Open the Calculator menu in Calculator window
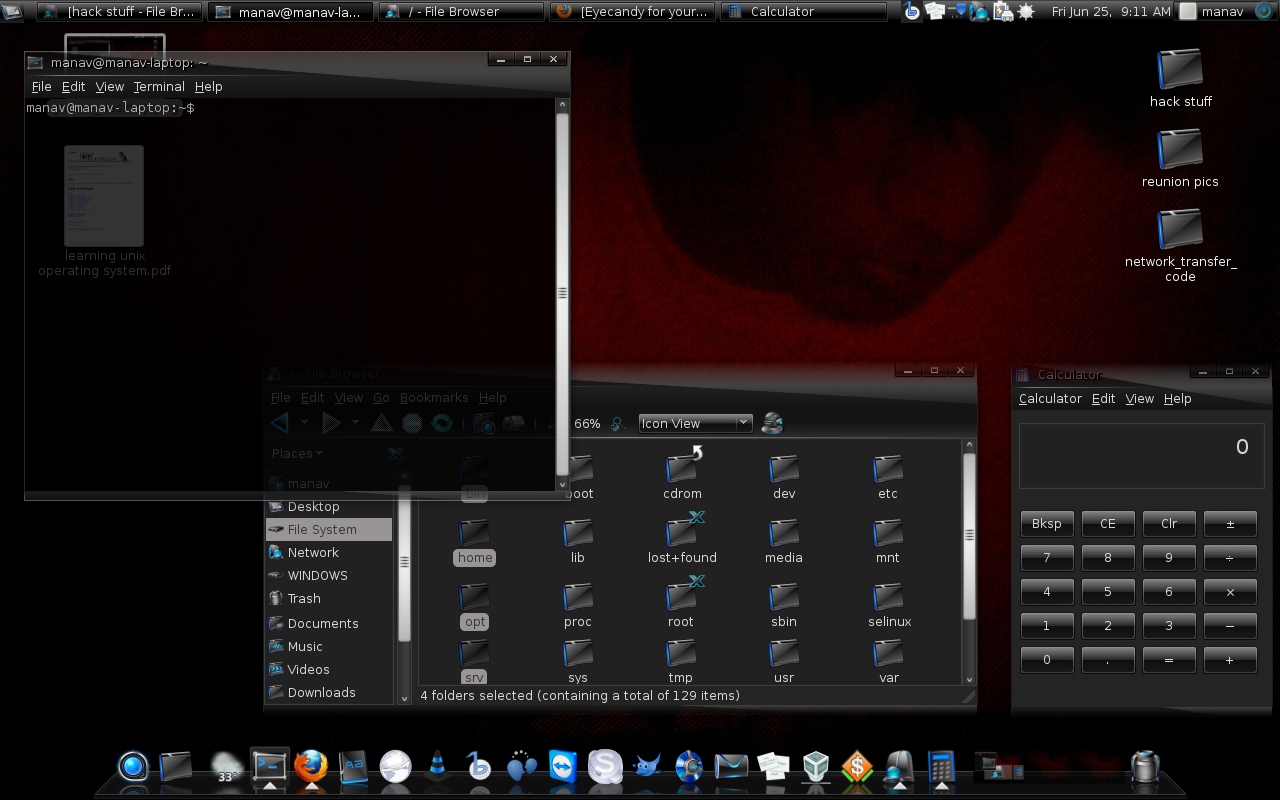The height and width of the screenshot is (800, 1280). tap(1050, 398)
